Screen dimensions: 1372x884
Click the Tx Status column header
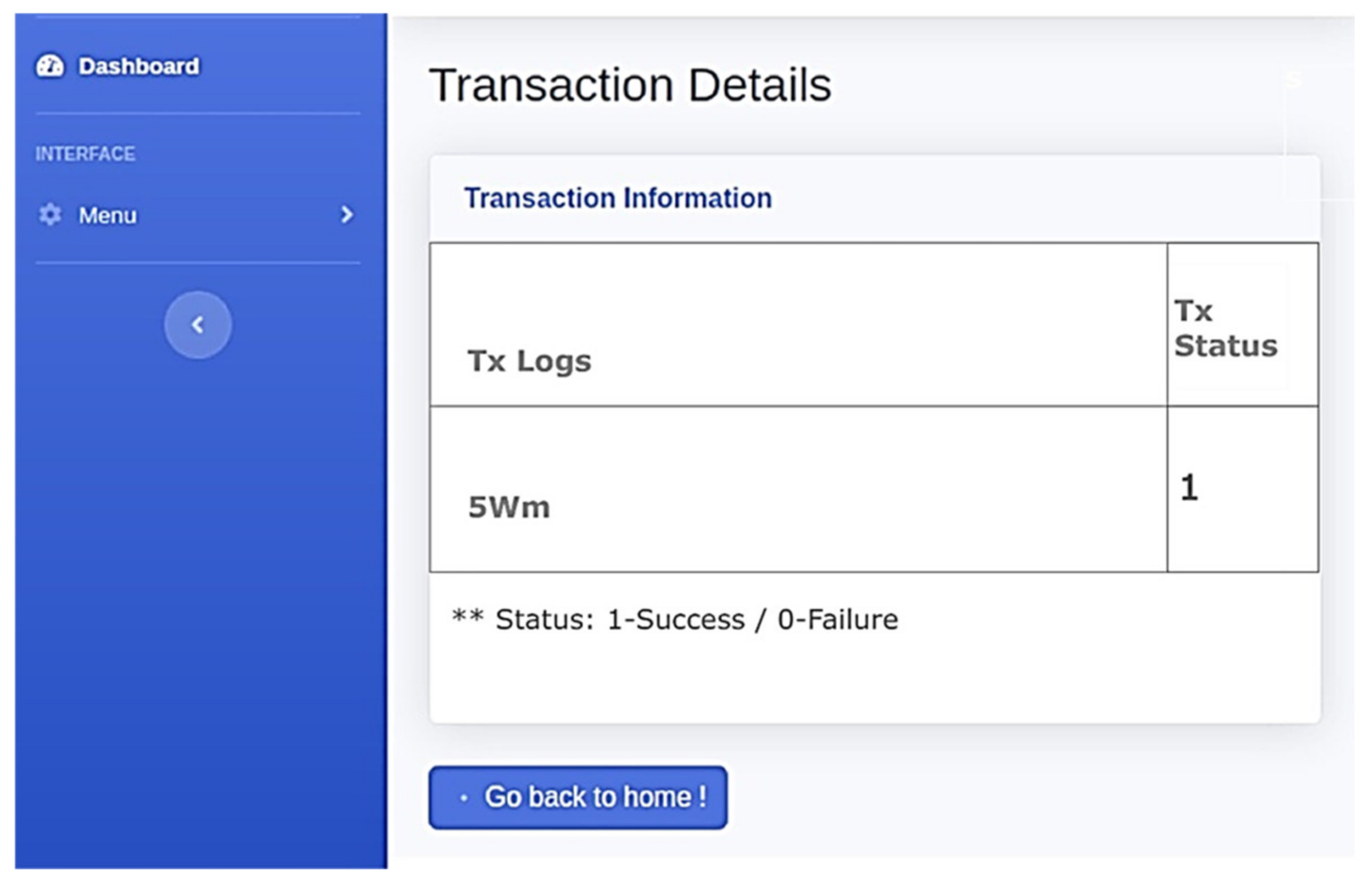(1225, 329)
